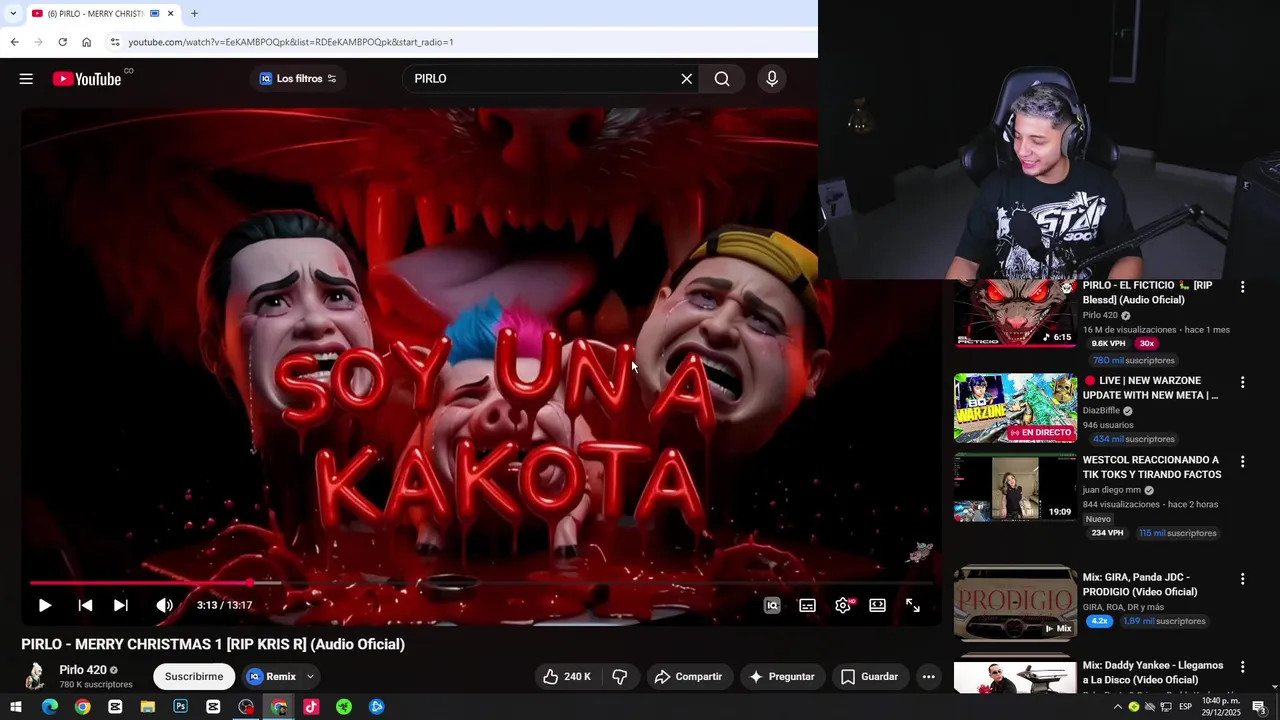This screenshot has height=720, width=1280.
Task: Open Los filtros extension button
Action: click(x=298, y=79)
